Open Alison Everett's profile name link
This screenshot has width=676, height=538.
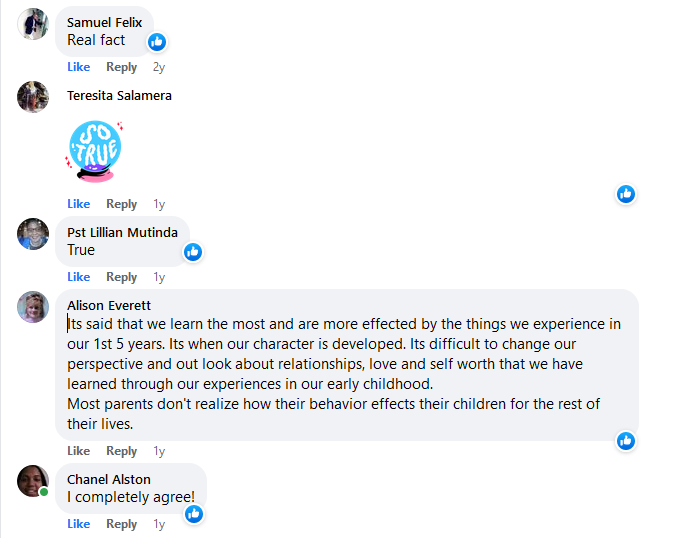(x=109, y=305)
